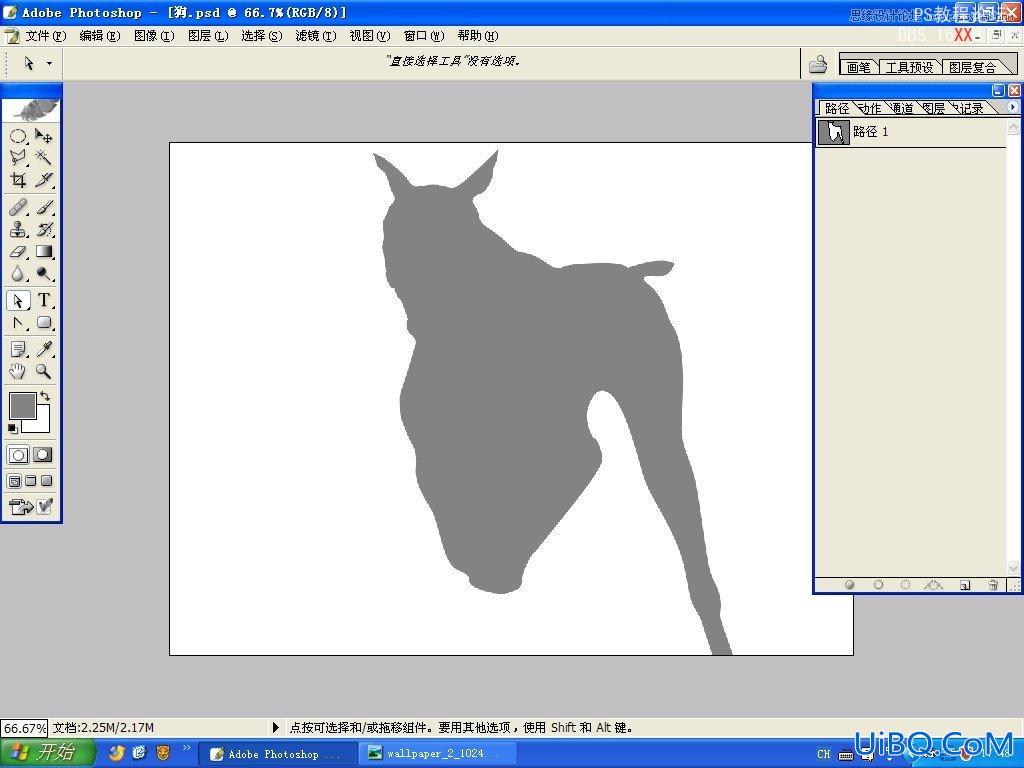Open the 文件 (File) menu
This screenshot has width=1024, height=768.
point(46,36)
